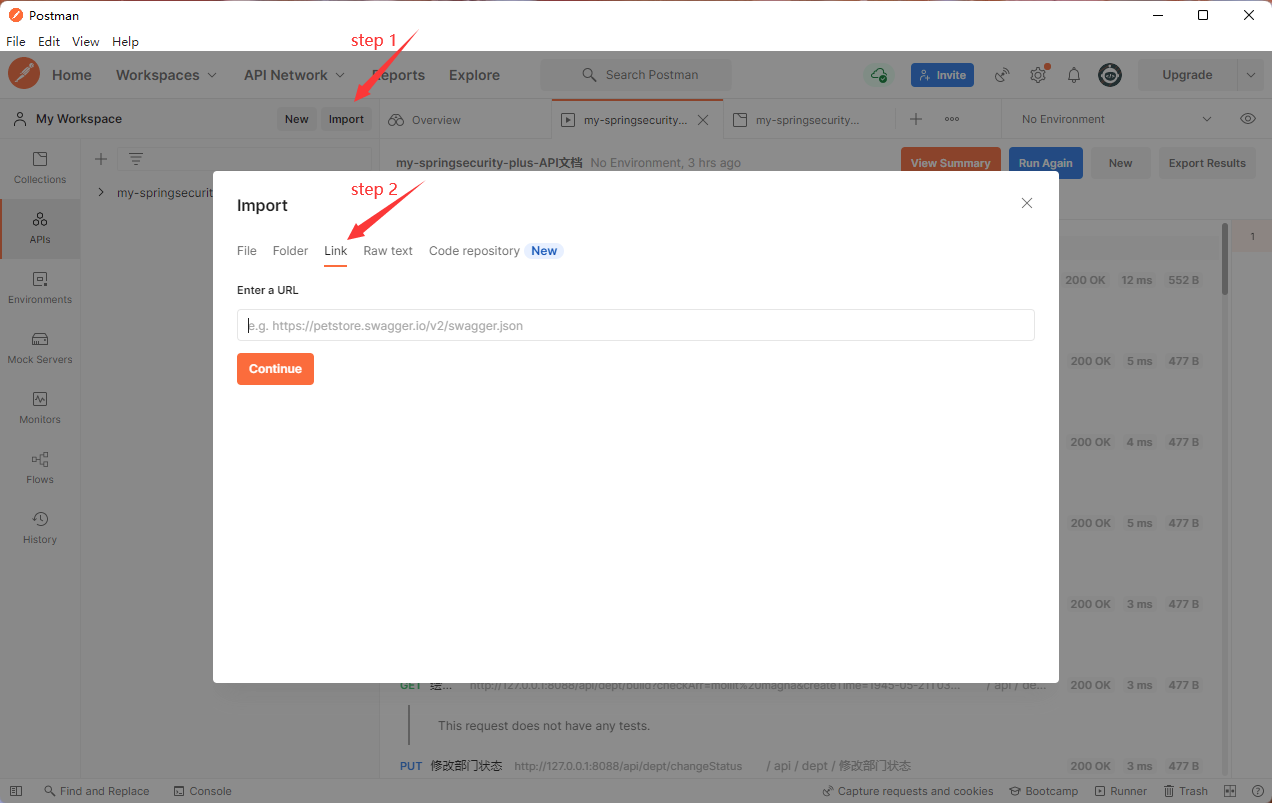
Task: Open the satellite capture requests icon in header
Action: pyautogui.click(x=1002, y=75)
